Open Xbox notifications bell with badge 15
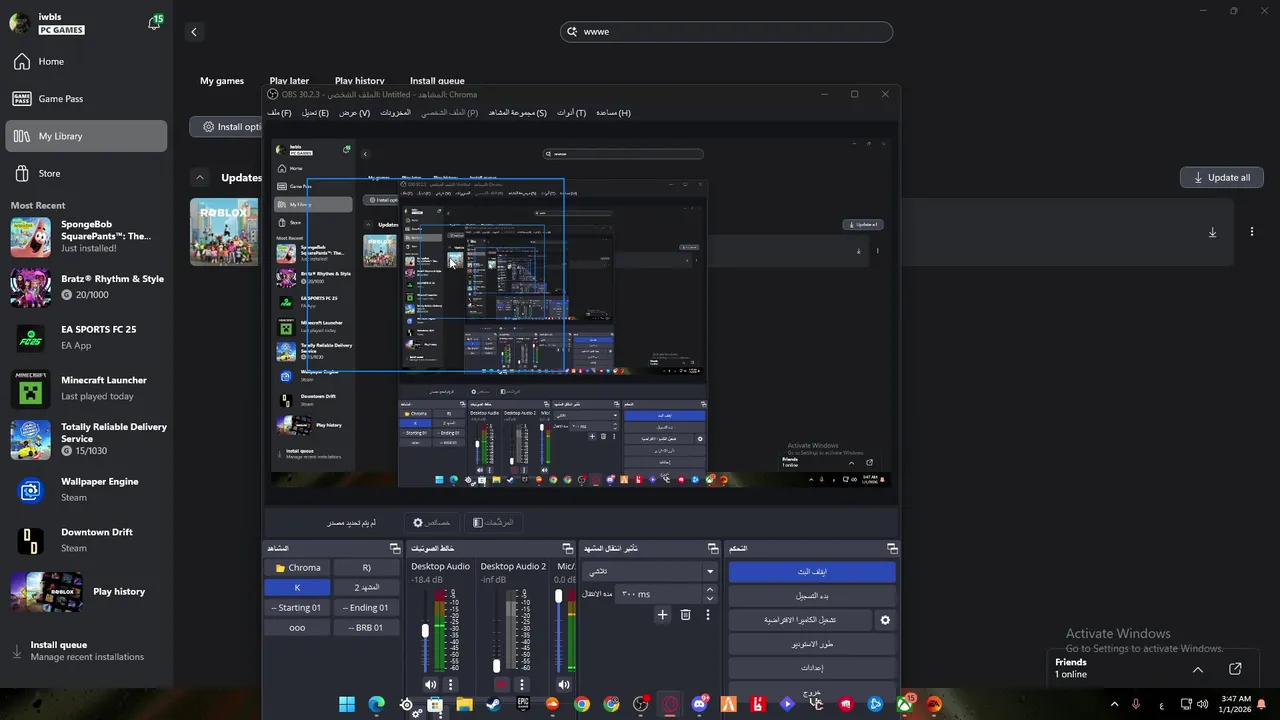Image resolution: width=1280 pixels, height=720 pixels. click(155, 22)
